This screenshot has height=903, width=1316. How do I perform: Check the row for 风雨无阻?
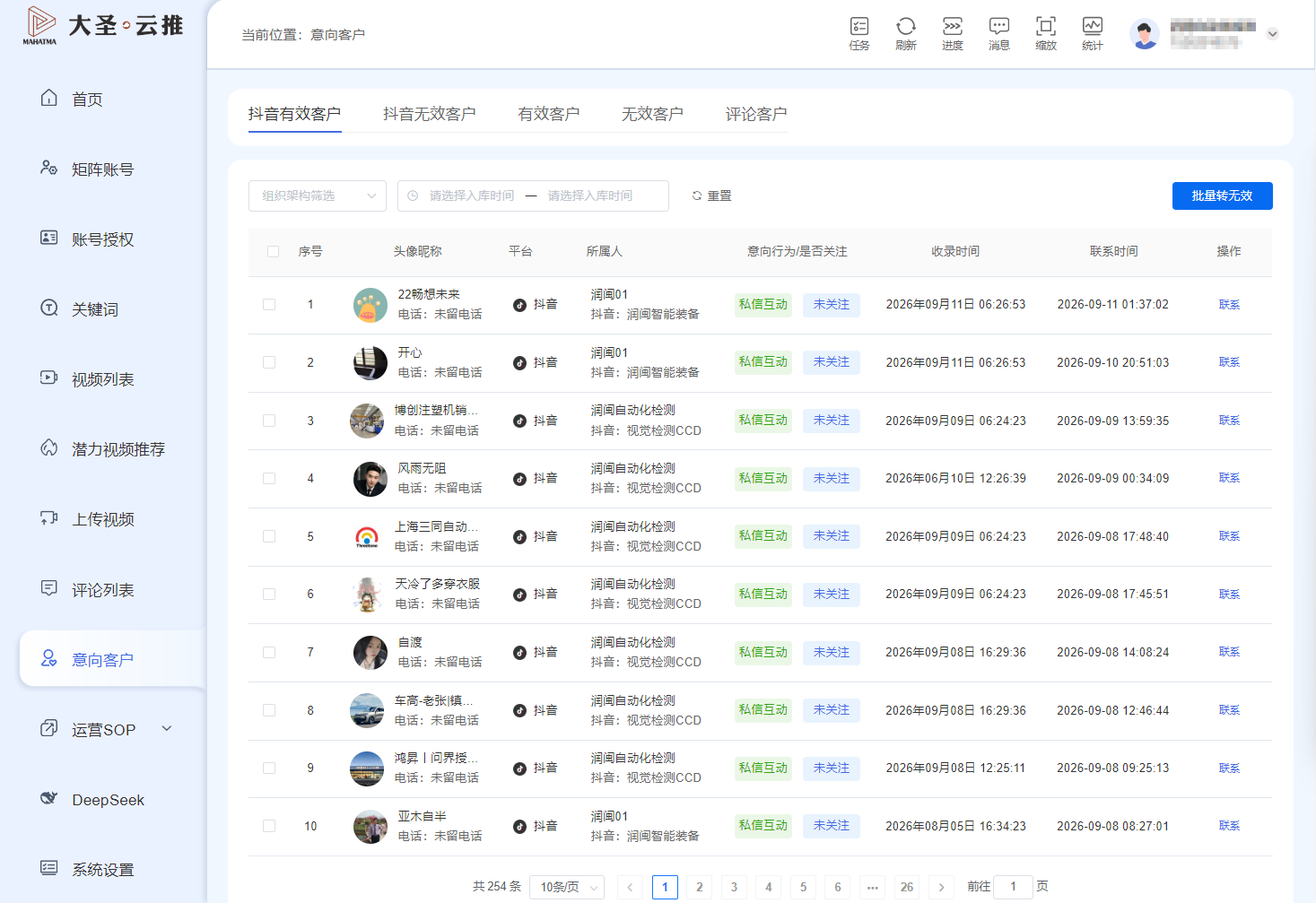point(269,478)
